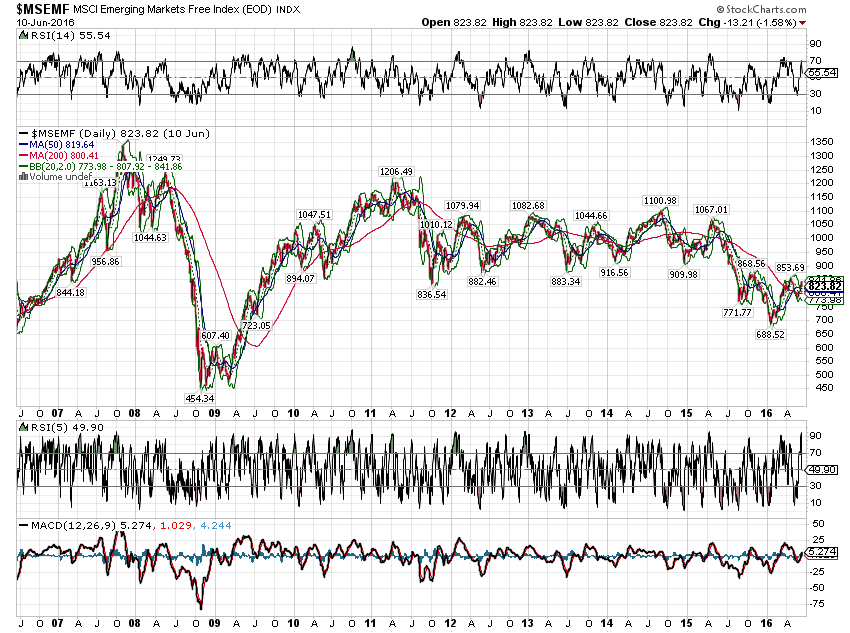Viewport: 850px width, 633px height.
Task: Click the 868.56 price annotation
Action: [751, 263]
